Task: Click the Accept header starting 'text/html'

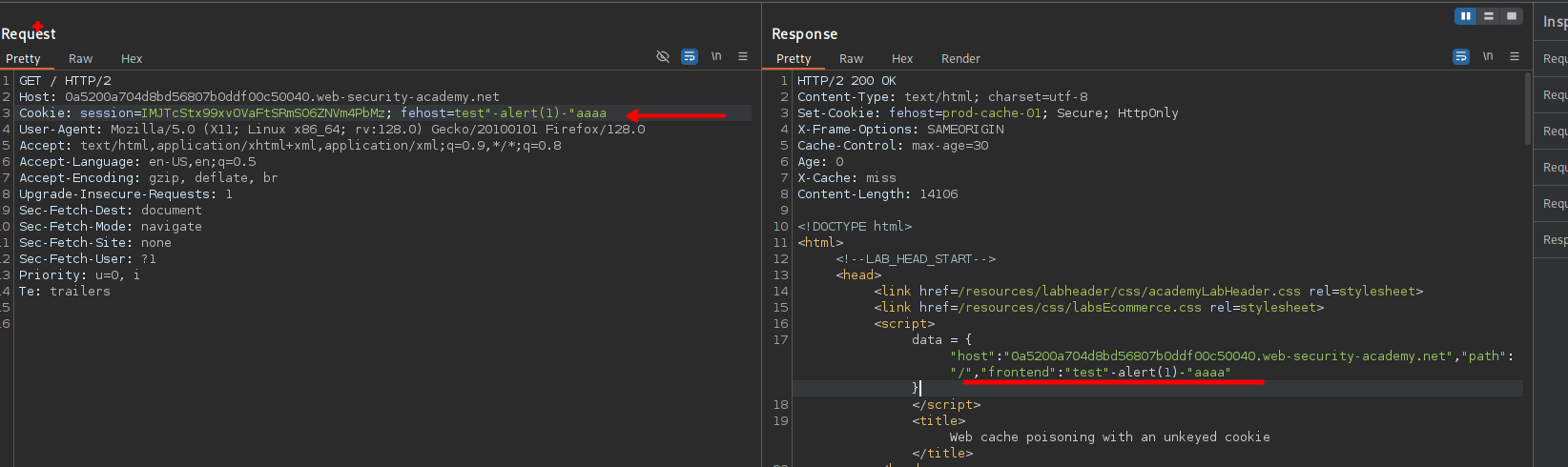Action: coord(290,146)
